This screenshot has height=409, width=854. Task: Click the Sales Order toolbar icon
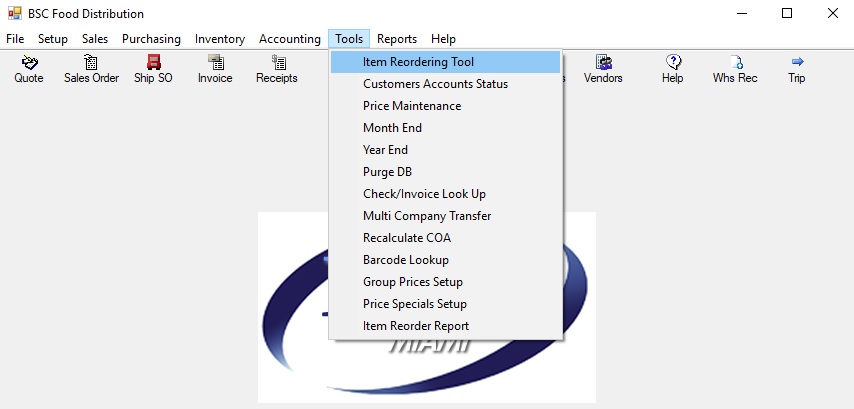click(x=91, y=69)
